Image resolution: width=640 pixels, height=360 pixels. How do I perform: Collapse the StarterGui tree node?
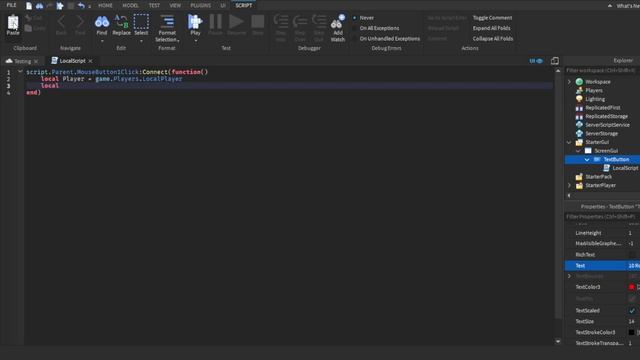point(569,142)
